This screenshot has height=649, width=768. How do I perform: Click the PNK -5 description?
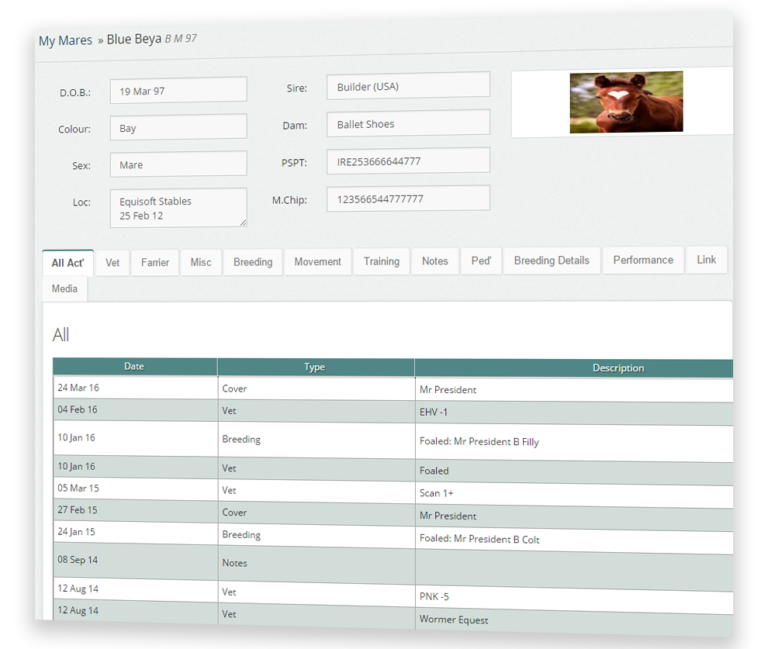pos(434,597)
